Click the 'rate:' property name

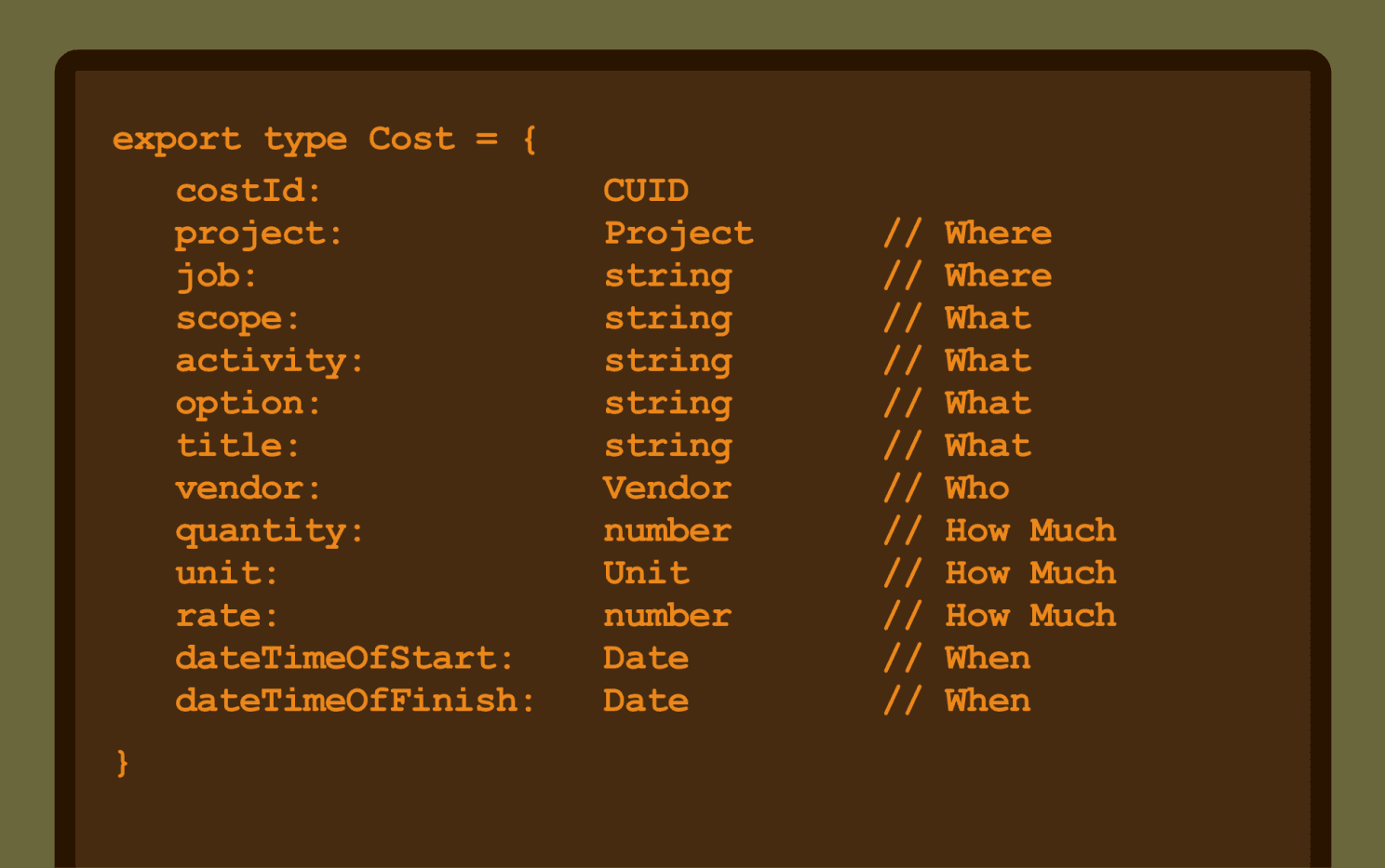pyautogui.click(x=226, y=615)
